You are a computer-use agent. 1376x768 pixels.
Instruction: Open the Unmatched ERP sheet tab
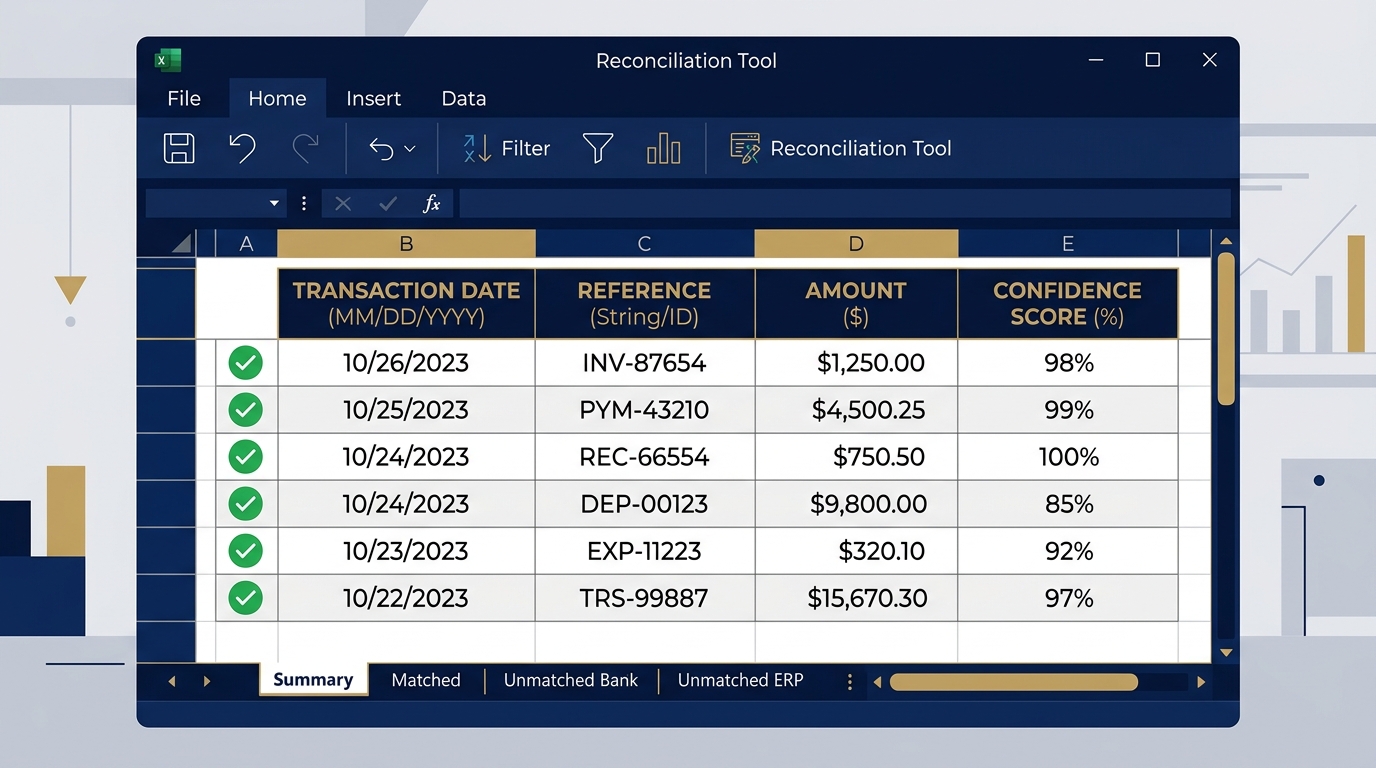pos(740,680)
